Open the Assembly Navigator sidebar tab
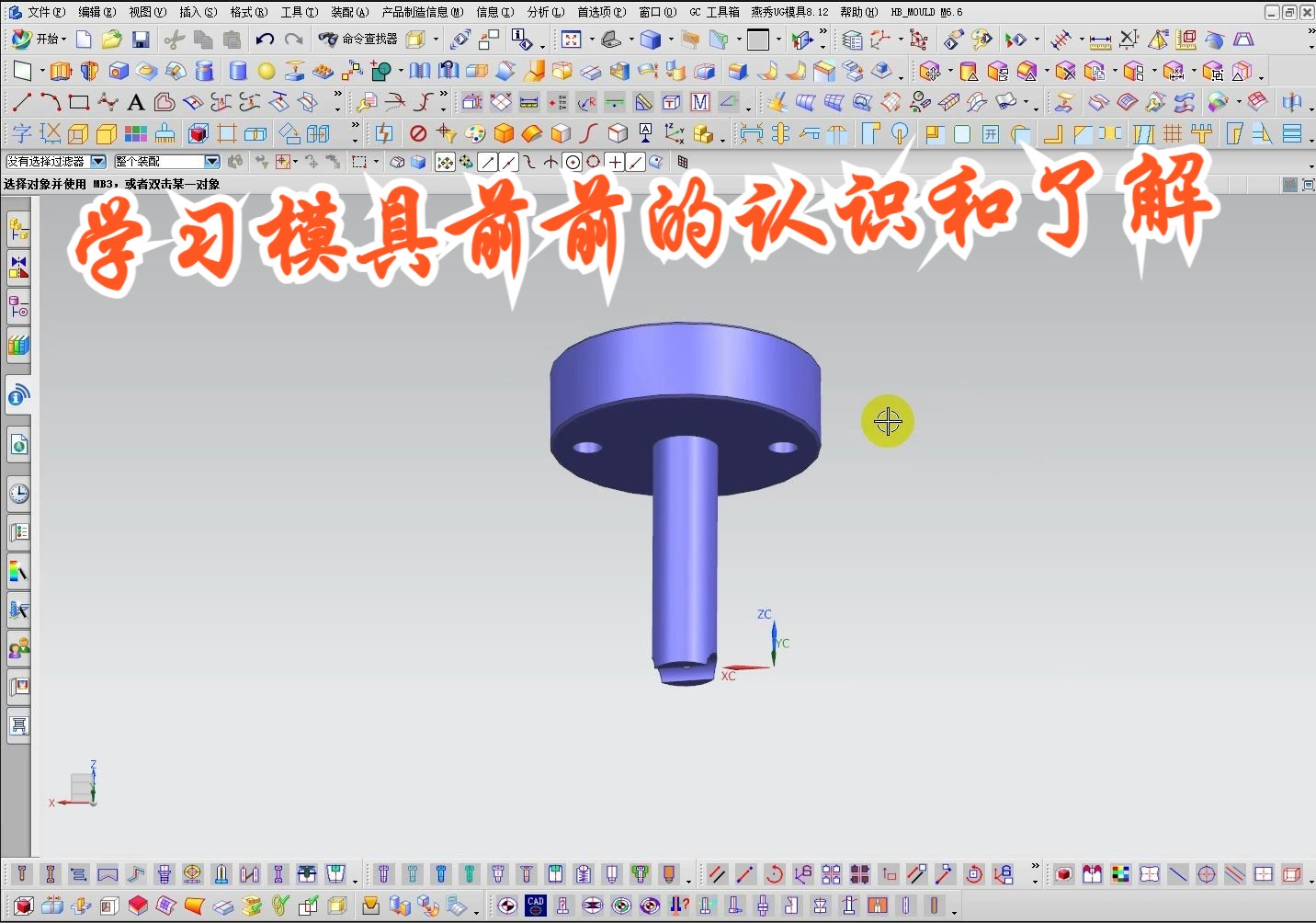Image resolution: width=1316 pixels, height=923 pixels. click(18, 229)
